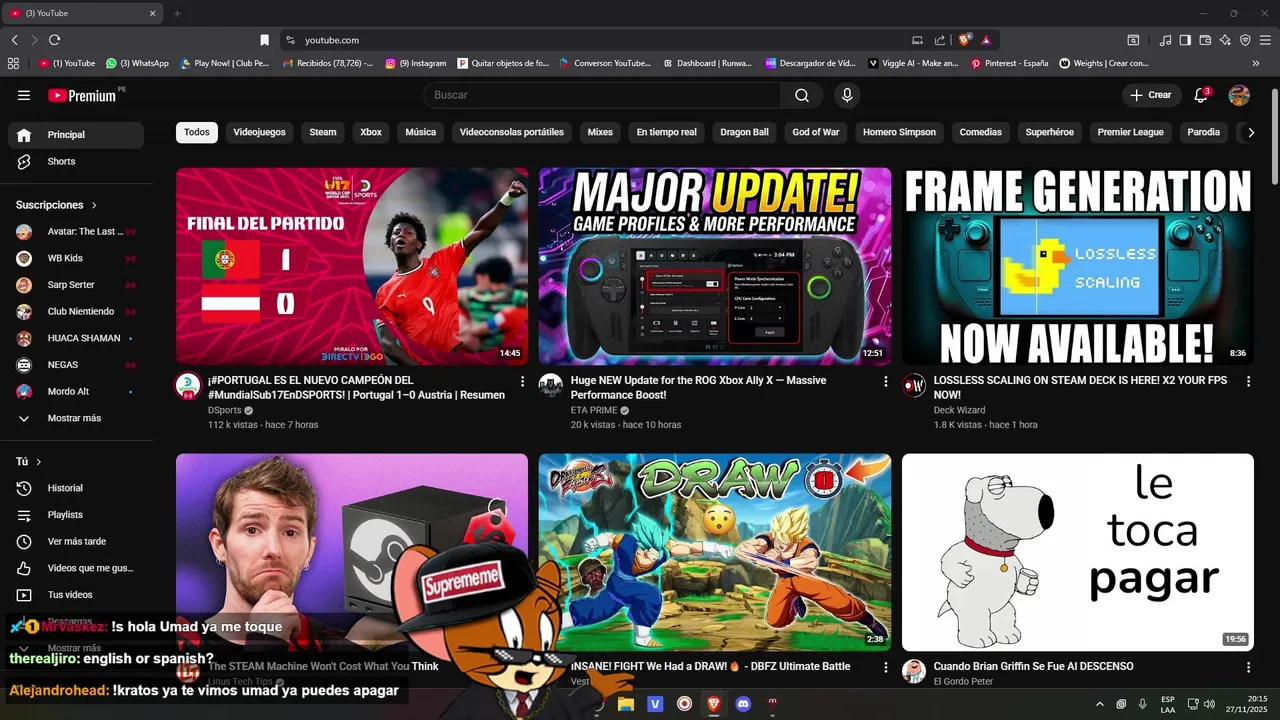This screenshot has height=720, width=1280.
Task: Open the browser playlist music note icon
Action: point(1165,40)
